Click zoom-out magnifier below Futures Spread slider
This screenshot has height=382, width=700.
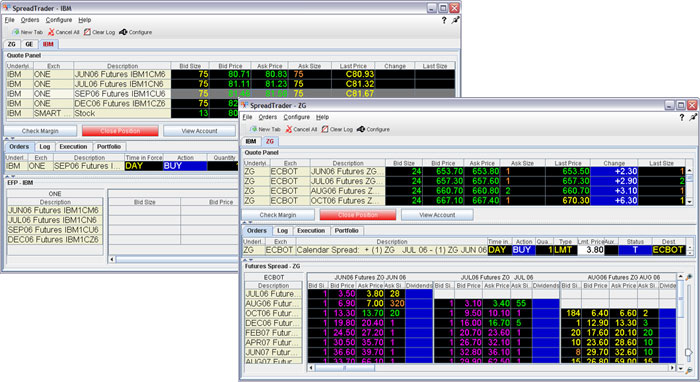[689, 370]
